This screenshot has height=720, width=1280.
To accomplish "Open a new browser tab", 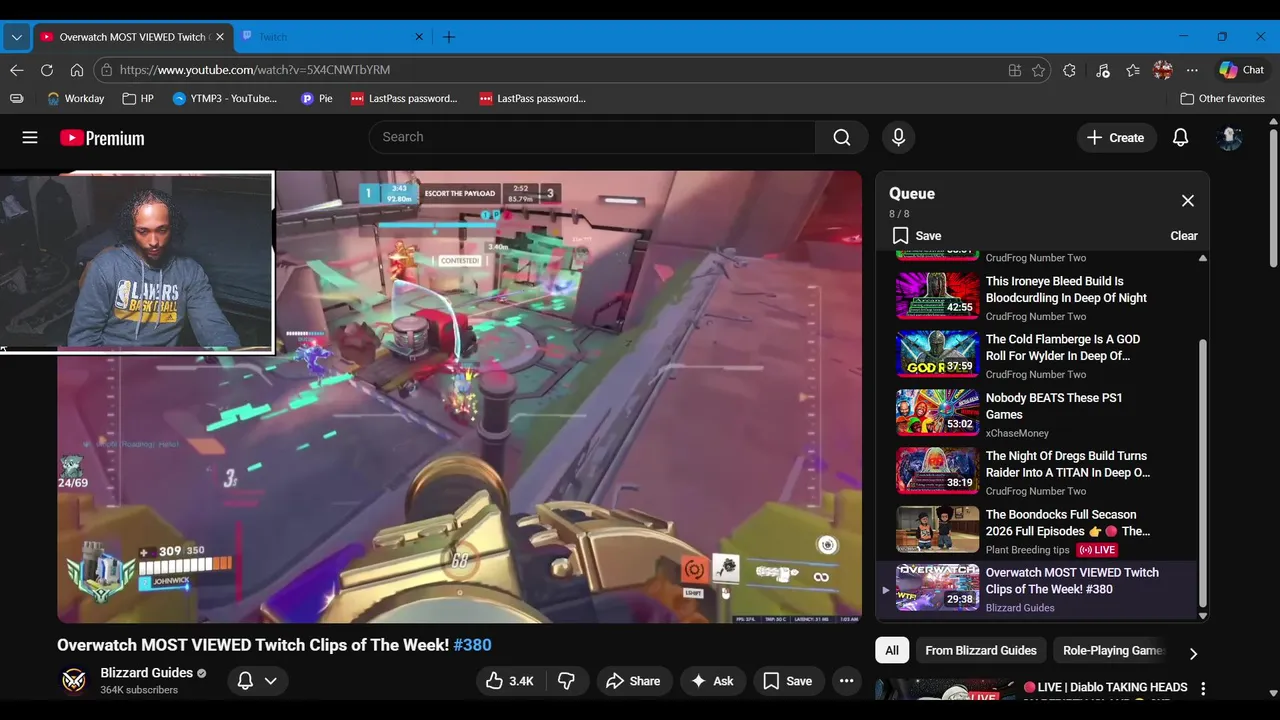I will 449,37.
